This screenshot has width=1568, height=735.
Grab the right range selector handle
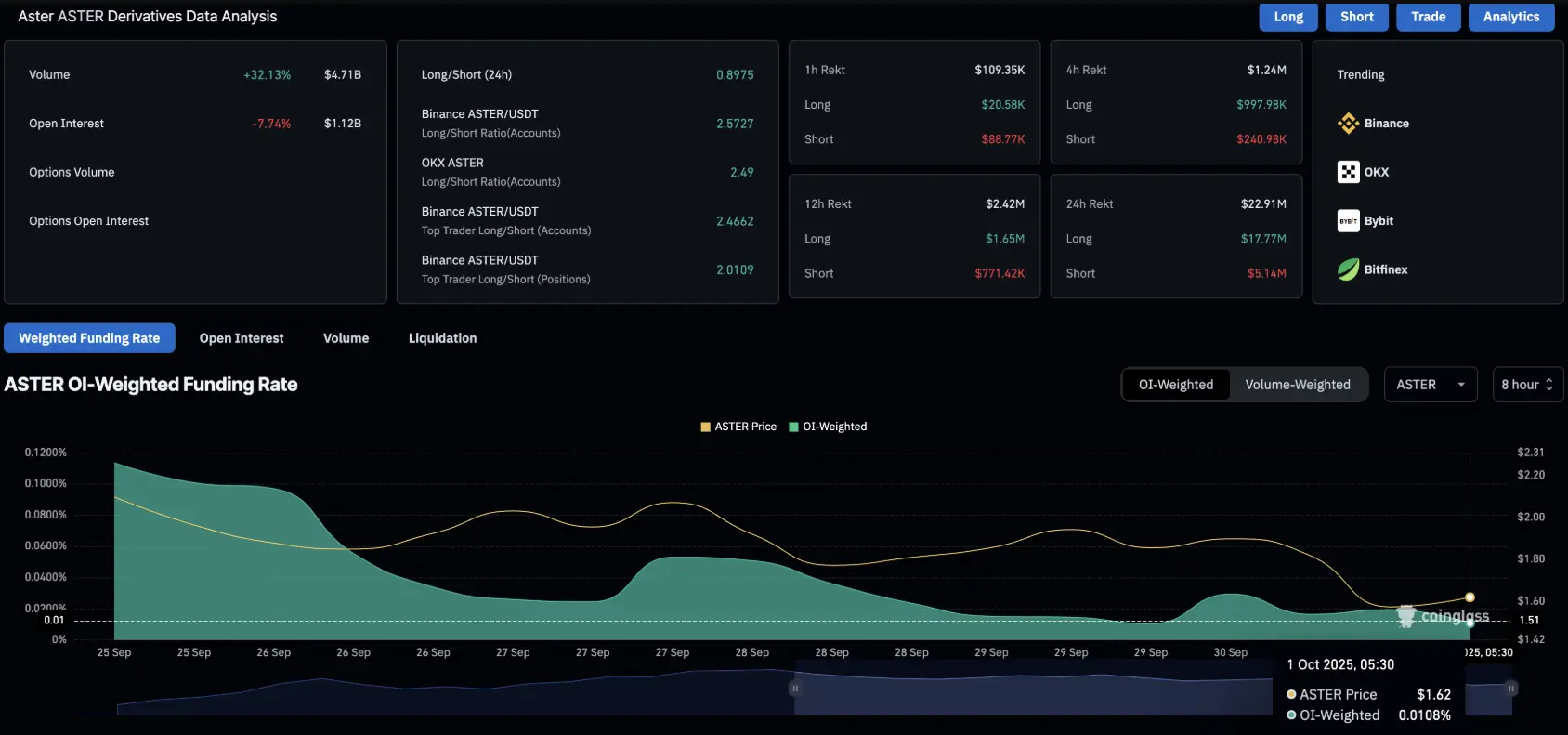[x=1511, y=689]
